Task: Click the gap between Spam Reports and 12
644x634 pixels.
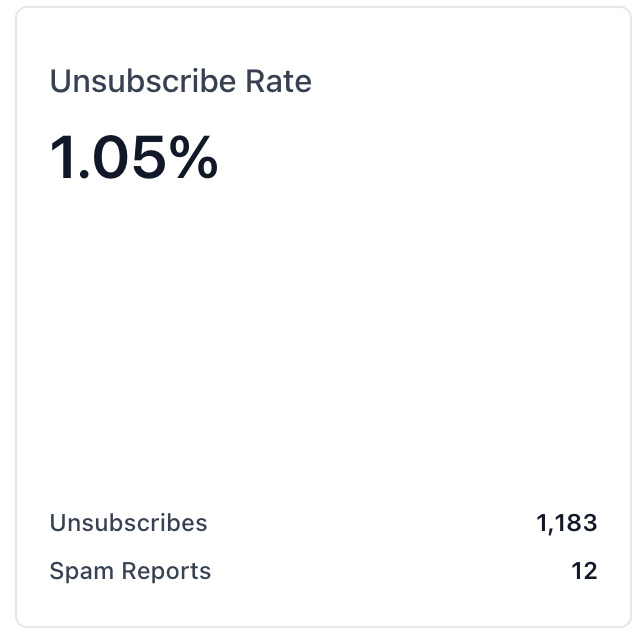Action: click(390, 572)
